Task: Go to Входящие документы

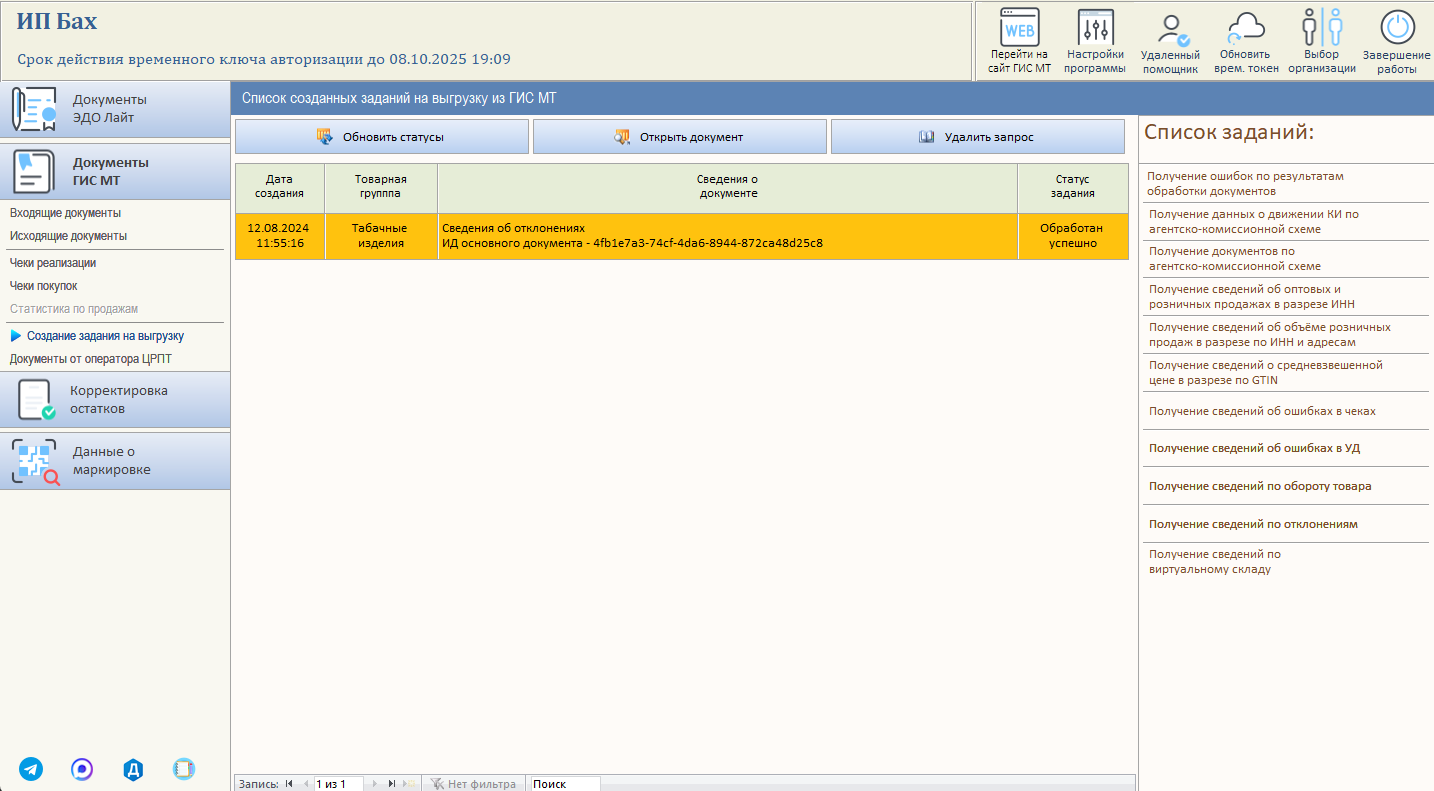Action: click(x=65, y=213)
